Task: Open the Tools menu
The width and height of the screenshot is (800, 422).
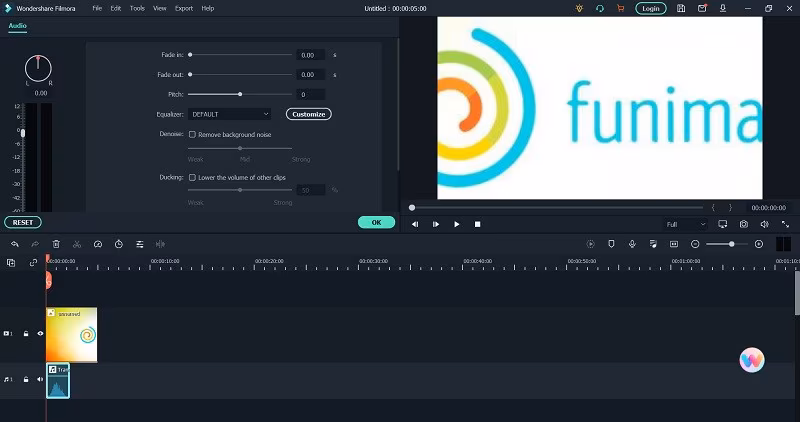Action: tap(137, 8)
